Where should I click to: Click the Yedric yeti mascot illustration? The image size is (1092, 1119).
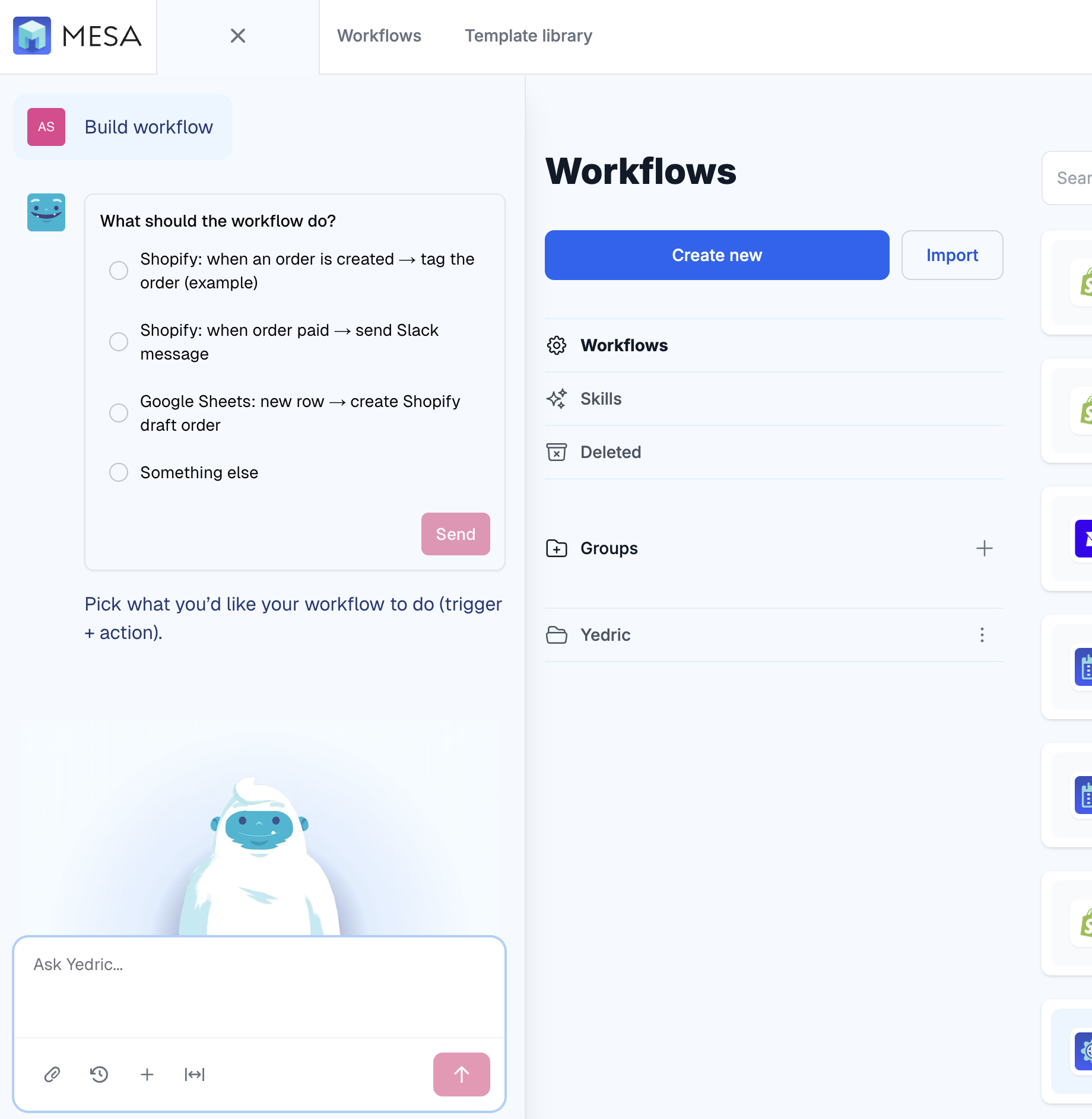259,857
